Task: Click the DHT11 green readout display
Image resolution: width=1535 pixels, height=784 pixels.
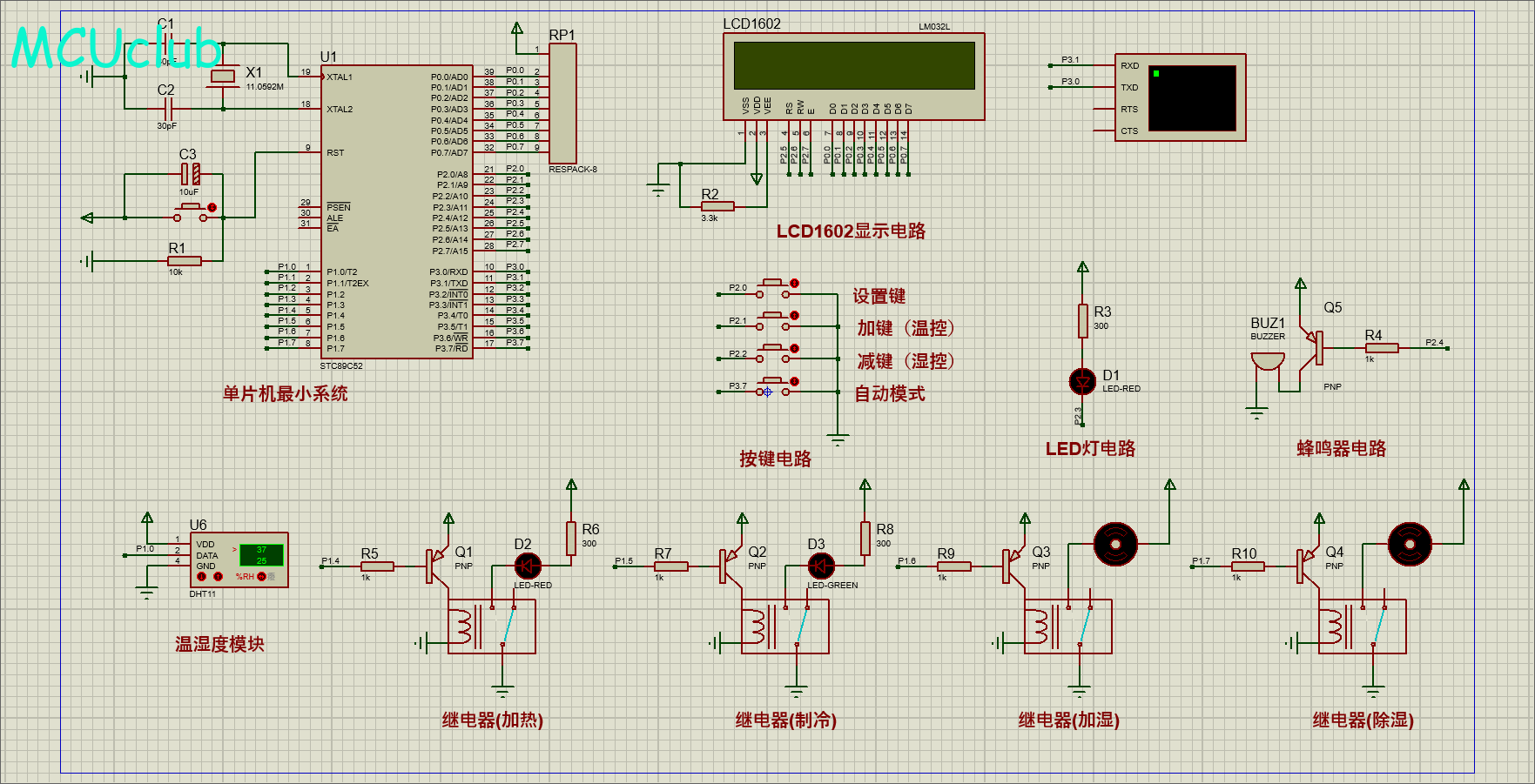Action: (261, 555)
